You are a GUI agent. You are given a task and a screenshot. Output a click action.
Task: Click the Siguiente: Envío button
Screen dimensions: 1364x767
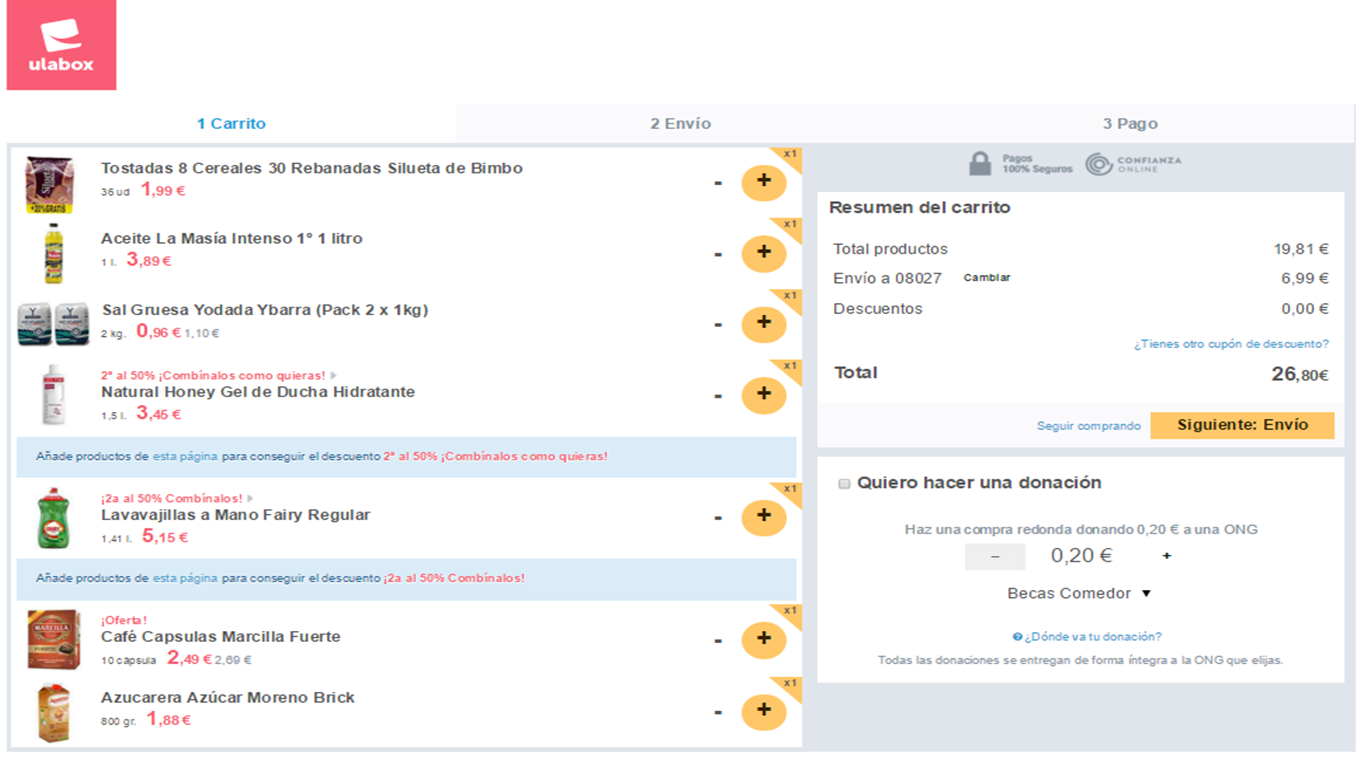(x=1242, y=425)
